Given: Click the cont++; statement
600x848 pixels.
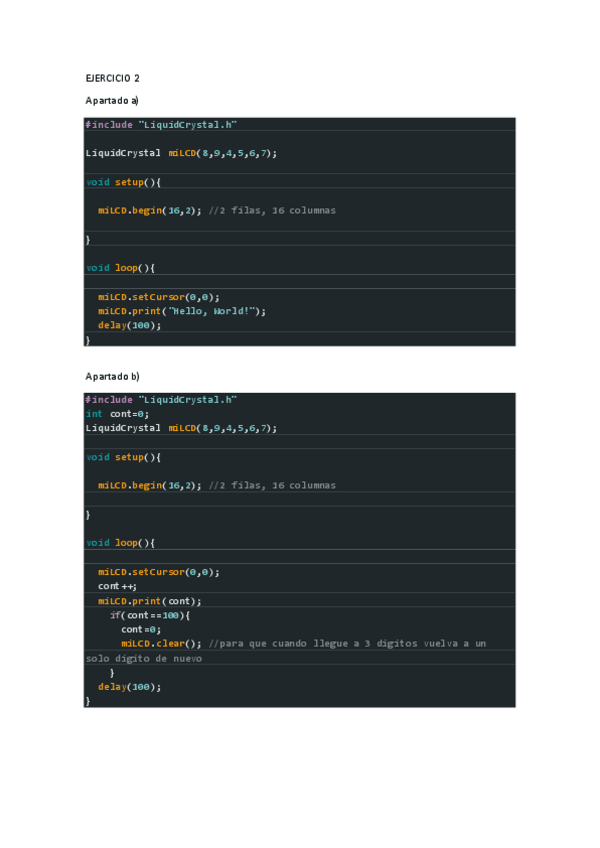Looking at the screenshot, I should [x=117, y=586].
